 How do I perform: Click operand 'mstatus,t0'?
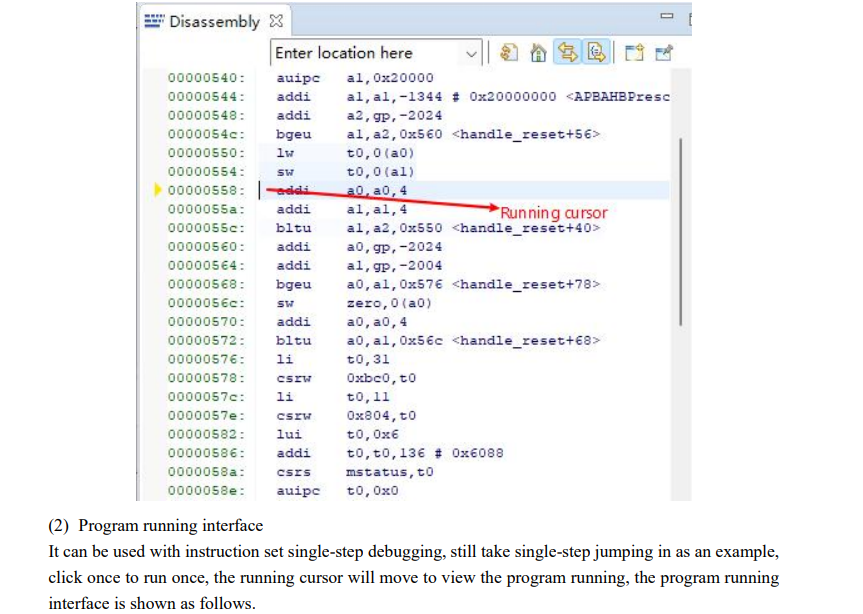tap(390, 472)
